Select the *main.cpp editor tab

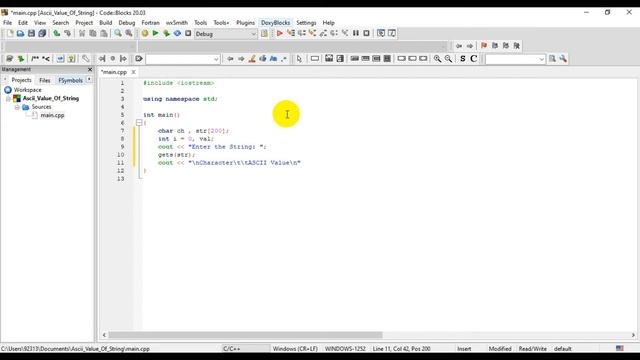[x=114, y=72]
